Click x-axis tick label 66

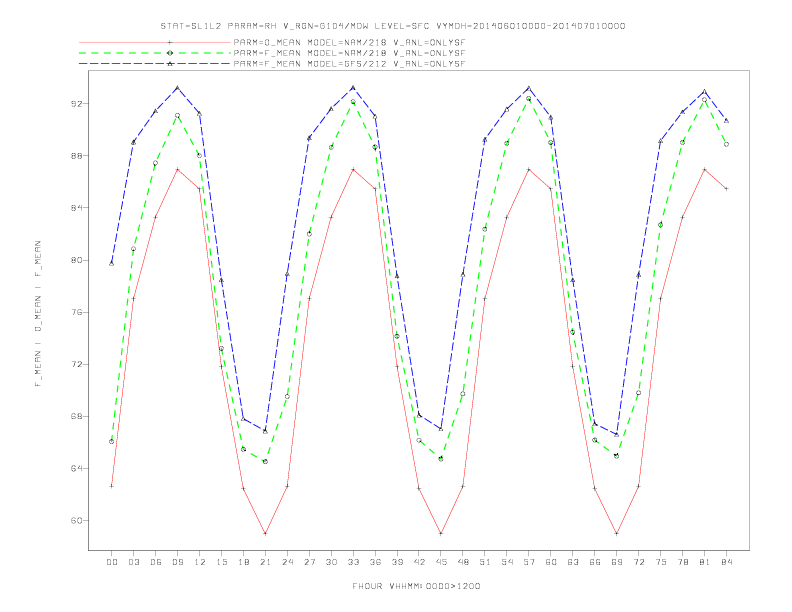[595, 562]
